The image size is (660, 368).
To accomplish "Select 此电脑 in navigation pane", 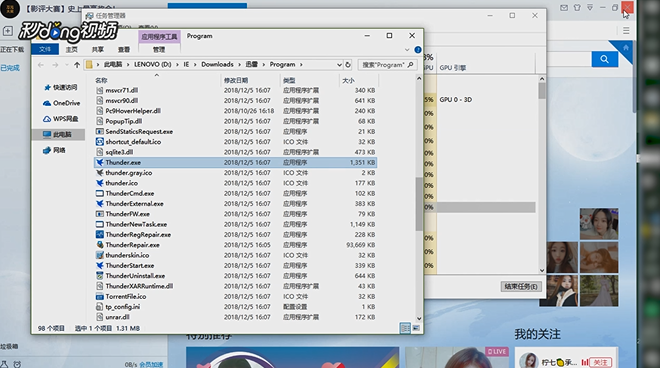I will [58, 135].
